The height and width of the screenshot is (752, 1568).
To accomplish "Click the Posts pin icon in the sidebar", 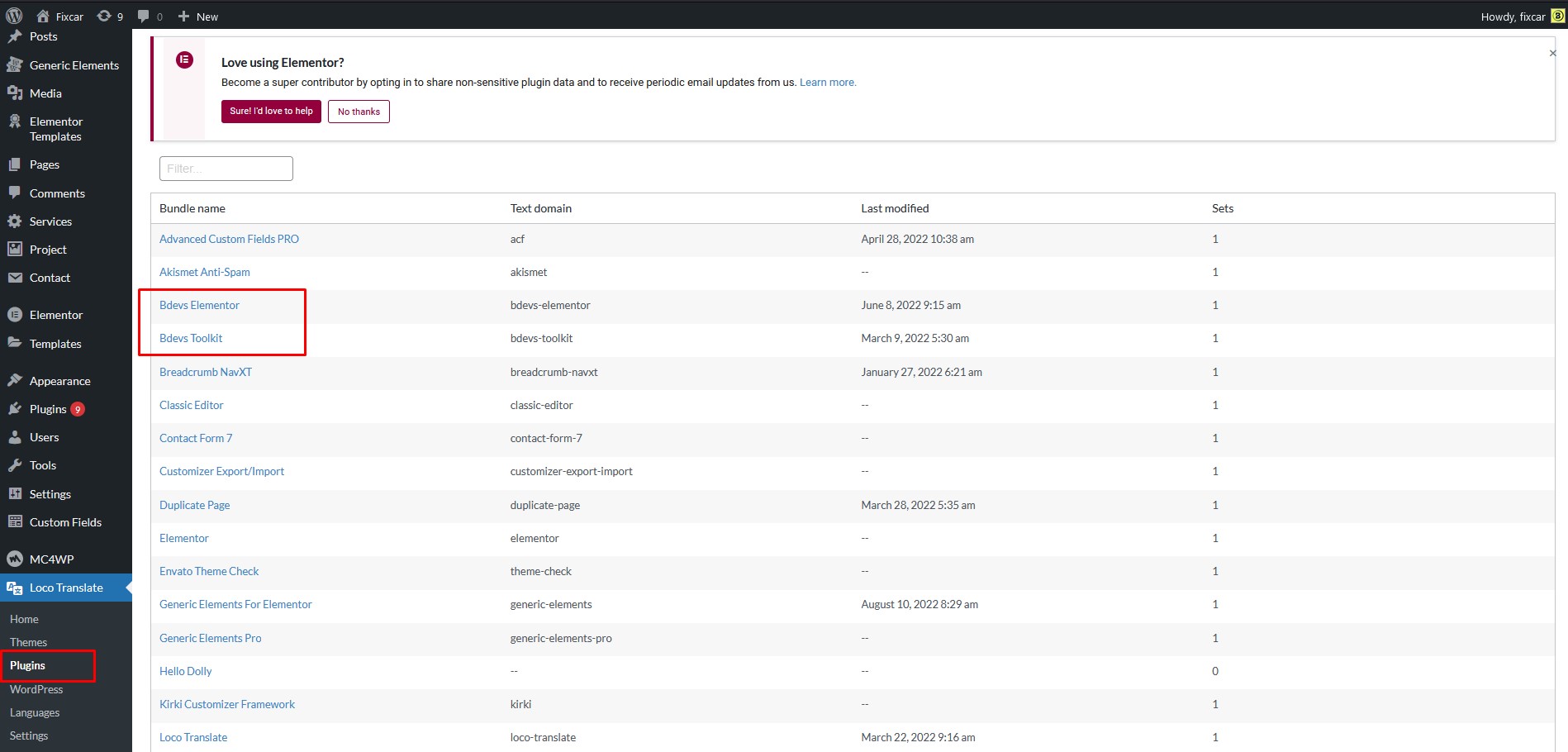I will (x=15, y=36).
